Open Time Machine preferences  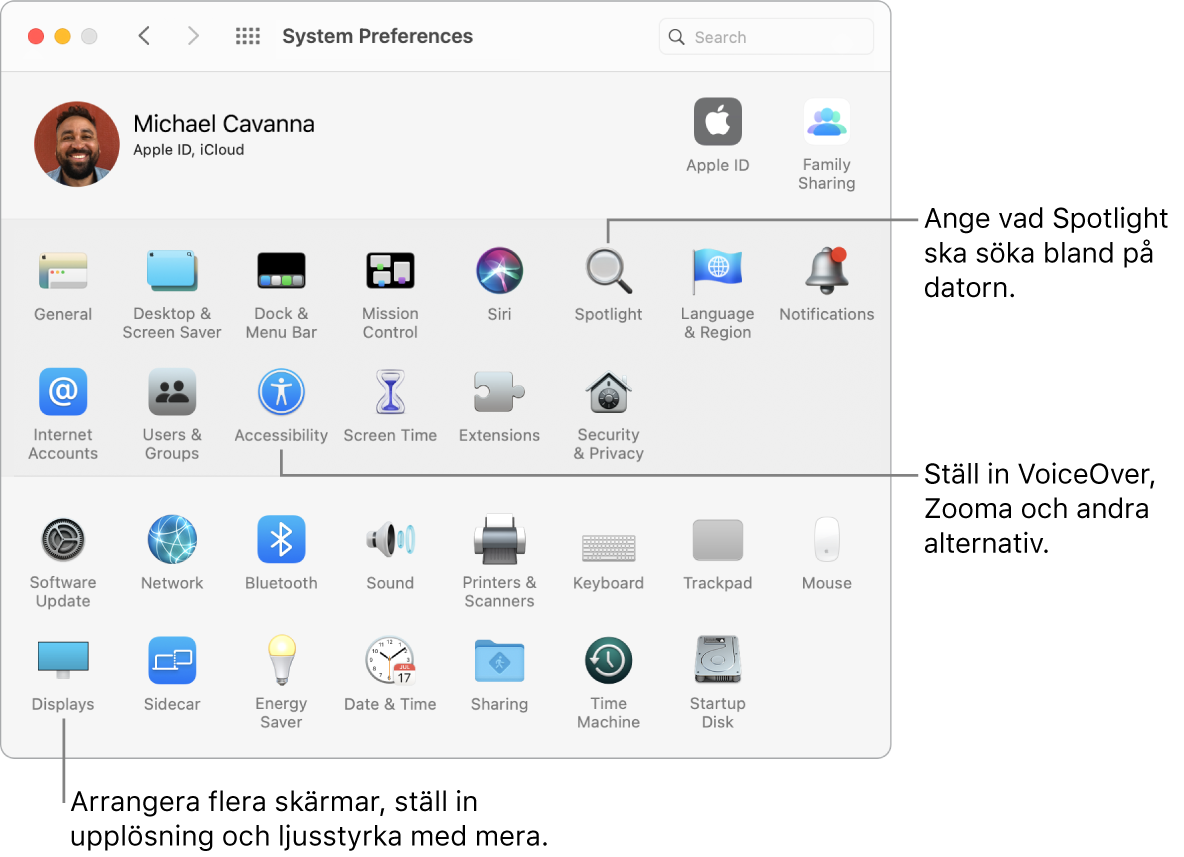tap(609, 661)
